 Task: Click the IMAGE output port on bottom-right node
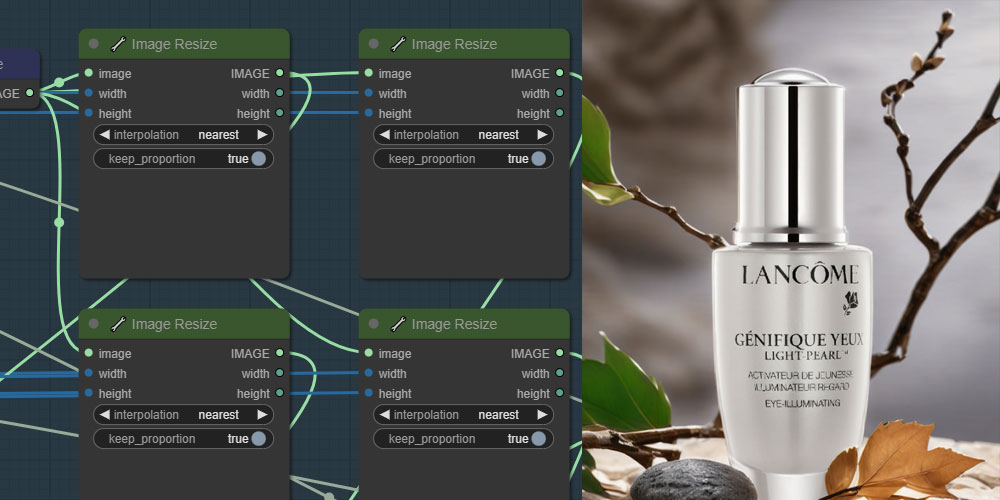coord(559,353)
